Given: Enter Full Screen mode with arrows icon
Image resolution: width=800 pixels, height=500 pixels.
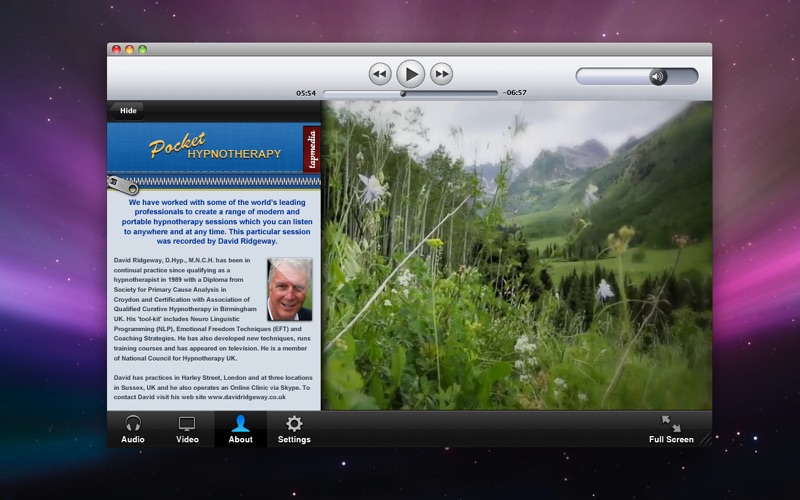Looking at the screenshot, I should [671, 429].
